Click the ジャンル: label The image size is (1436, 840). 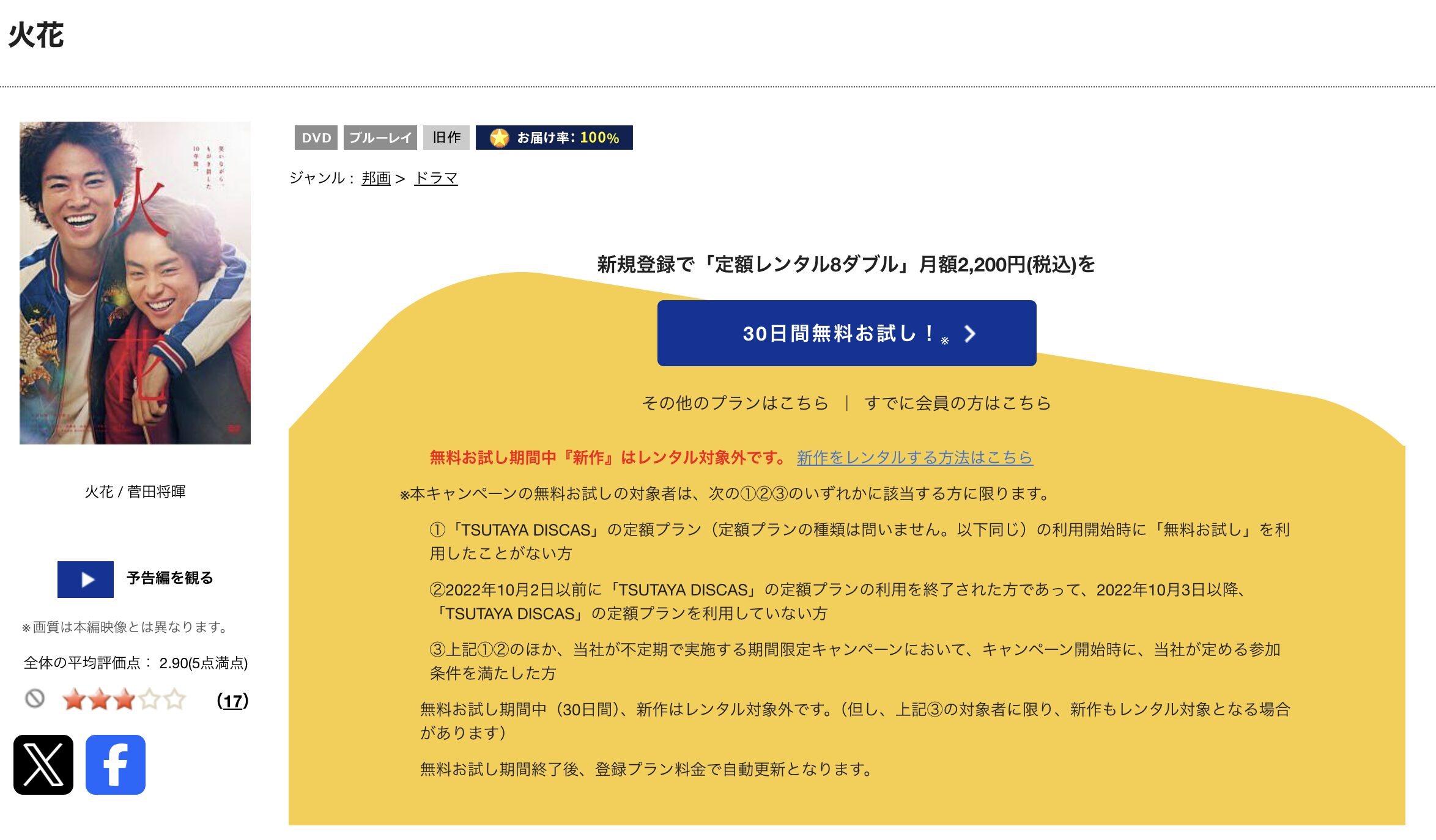(322, 178)
